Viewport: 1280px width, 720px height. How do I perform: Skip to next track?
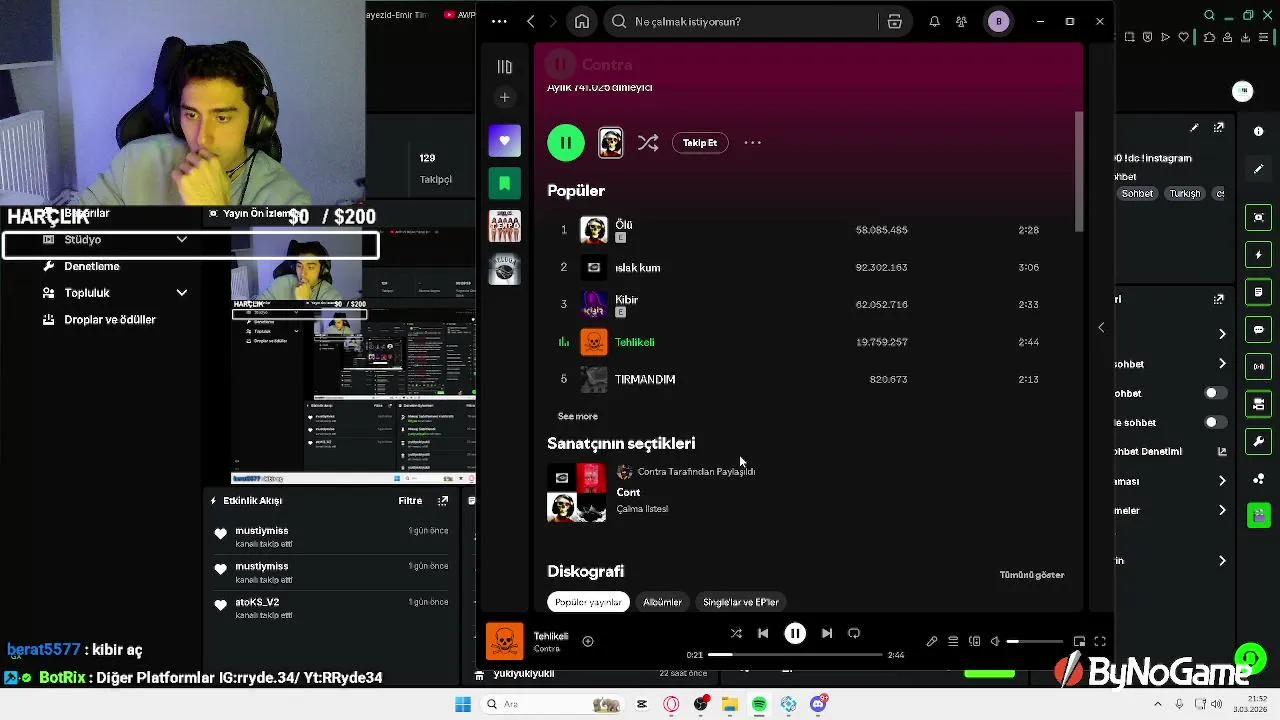pos(827,633)
